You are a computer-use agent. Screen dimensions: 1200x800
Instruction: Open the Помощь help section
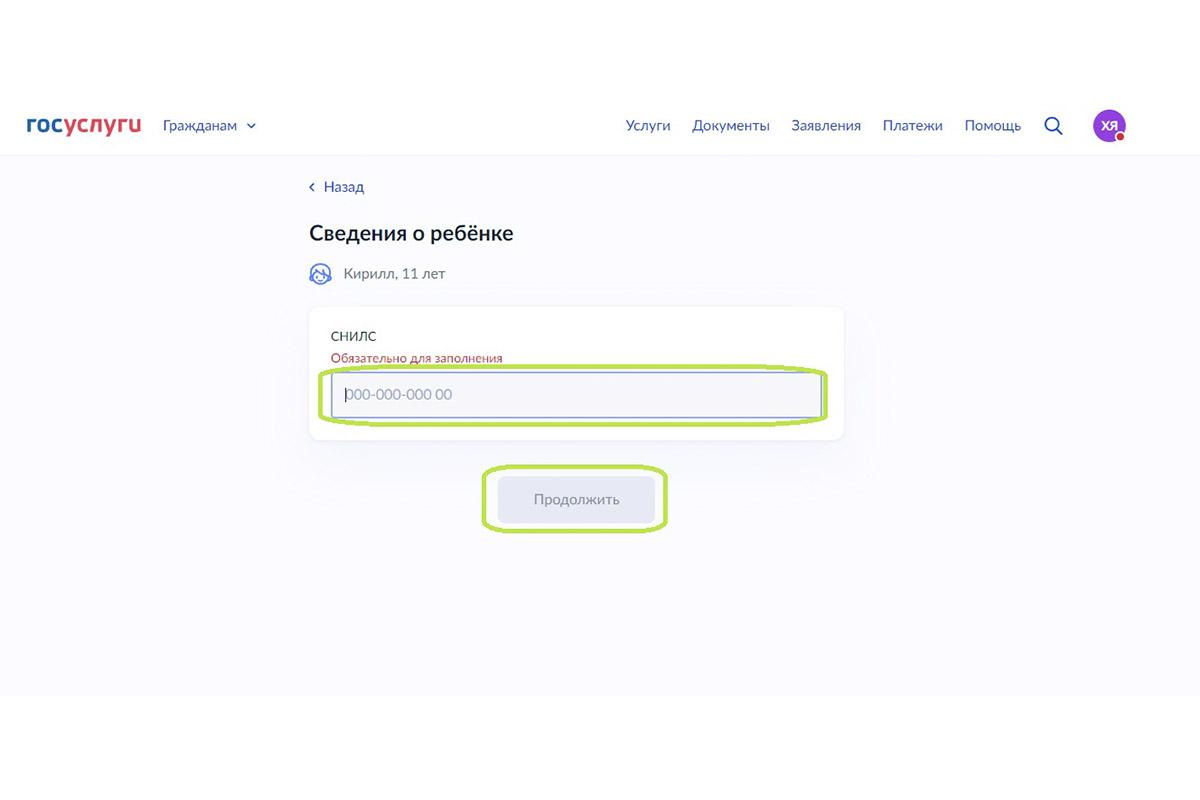pyautogui.click(x=992, y=126)
